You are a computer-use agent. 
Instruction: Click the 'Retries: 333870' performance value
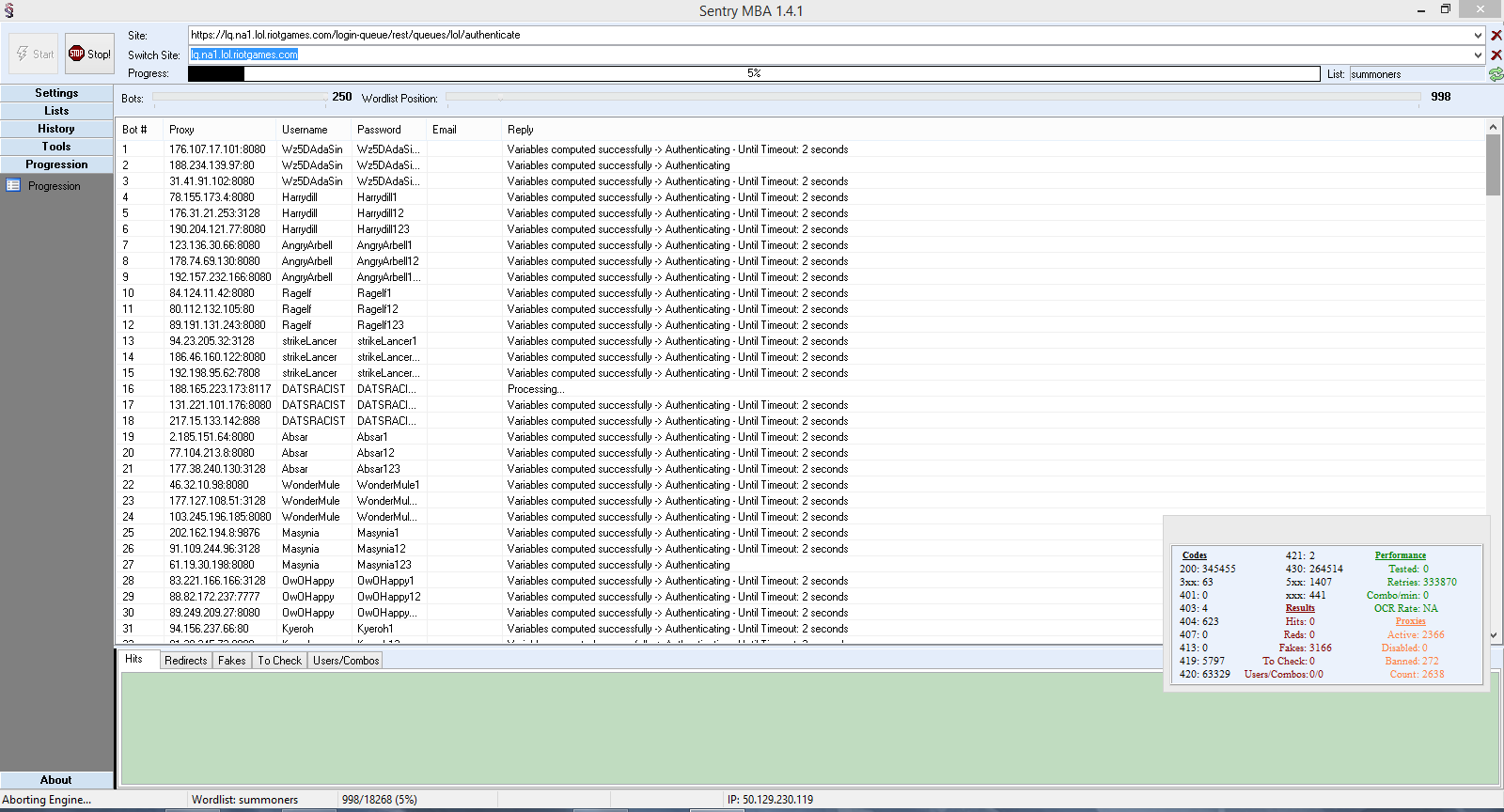(x=1421, y=582)
